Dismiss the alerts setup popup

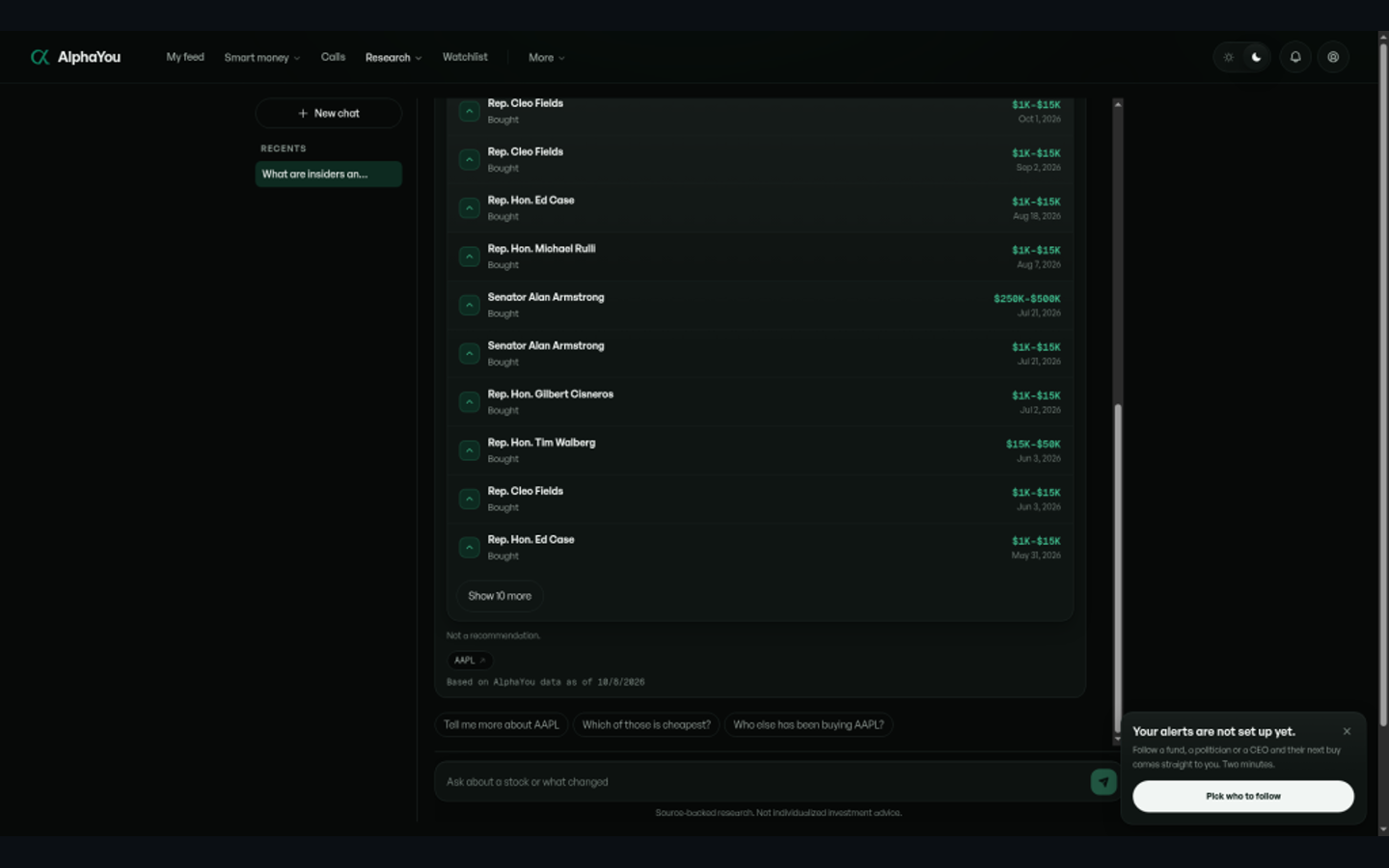pyautogui.click(x=1347, y=731)
